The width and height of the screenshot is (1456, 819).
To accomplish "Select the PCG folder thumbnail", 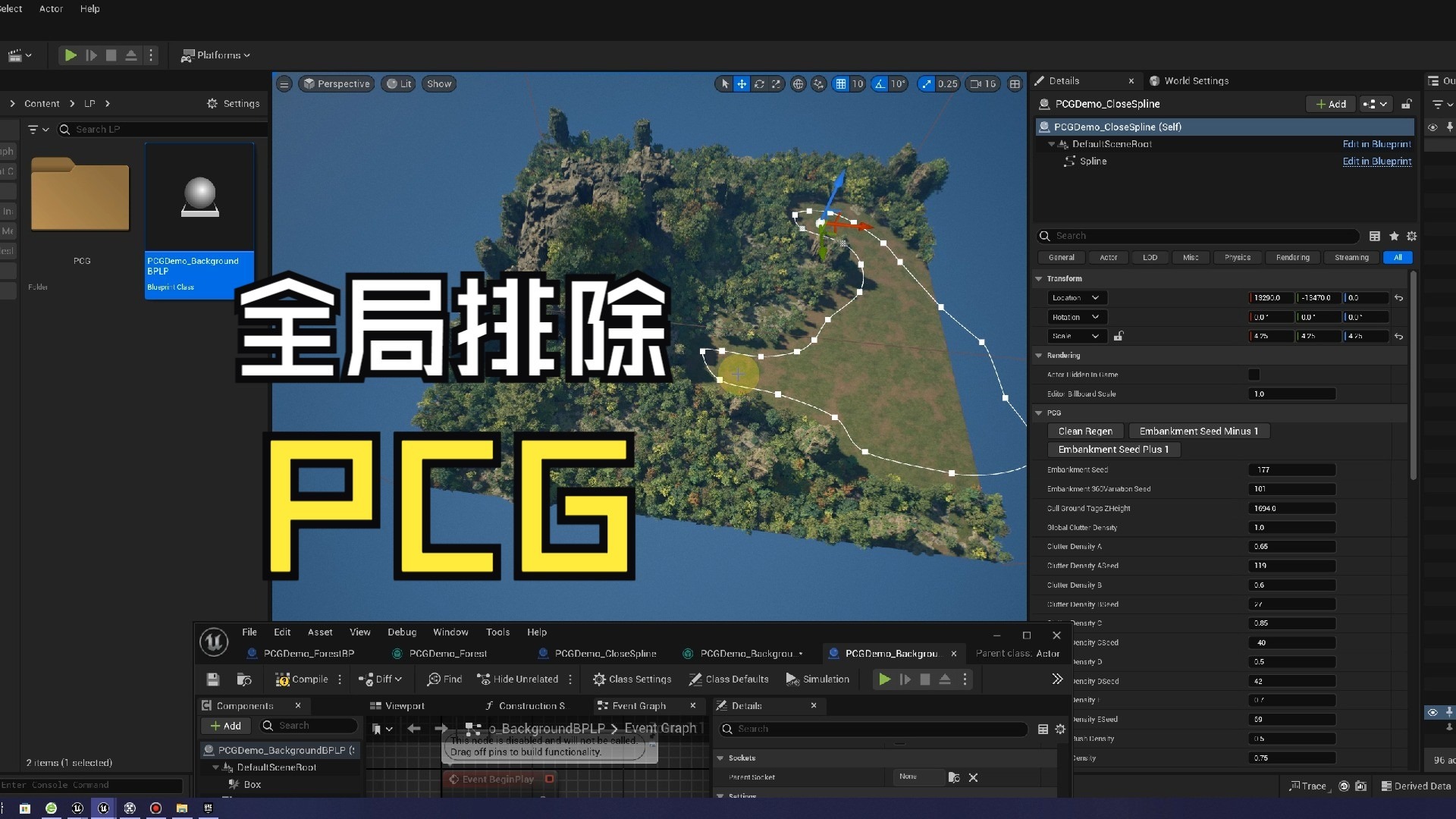I will pos(80,194).
